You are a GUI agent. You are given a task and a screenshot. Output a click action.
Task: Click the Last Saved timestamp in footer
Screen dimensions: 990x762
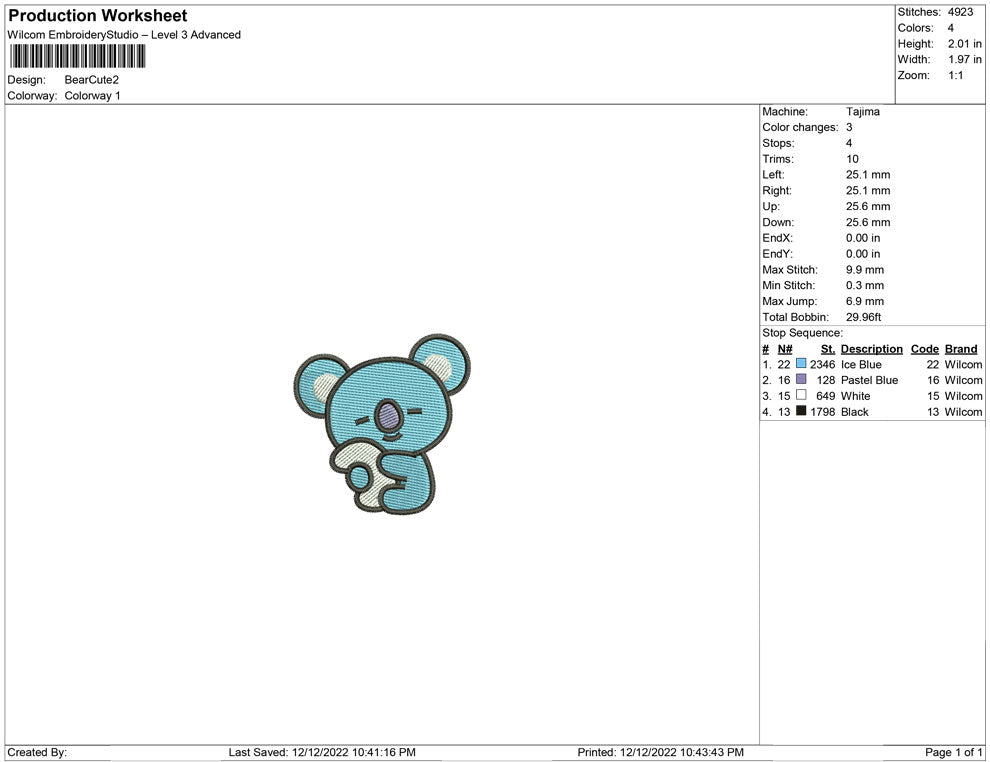[322, 752]
